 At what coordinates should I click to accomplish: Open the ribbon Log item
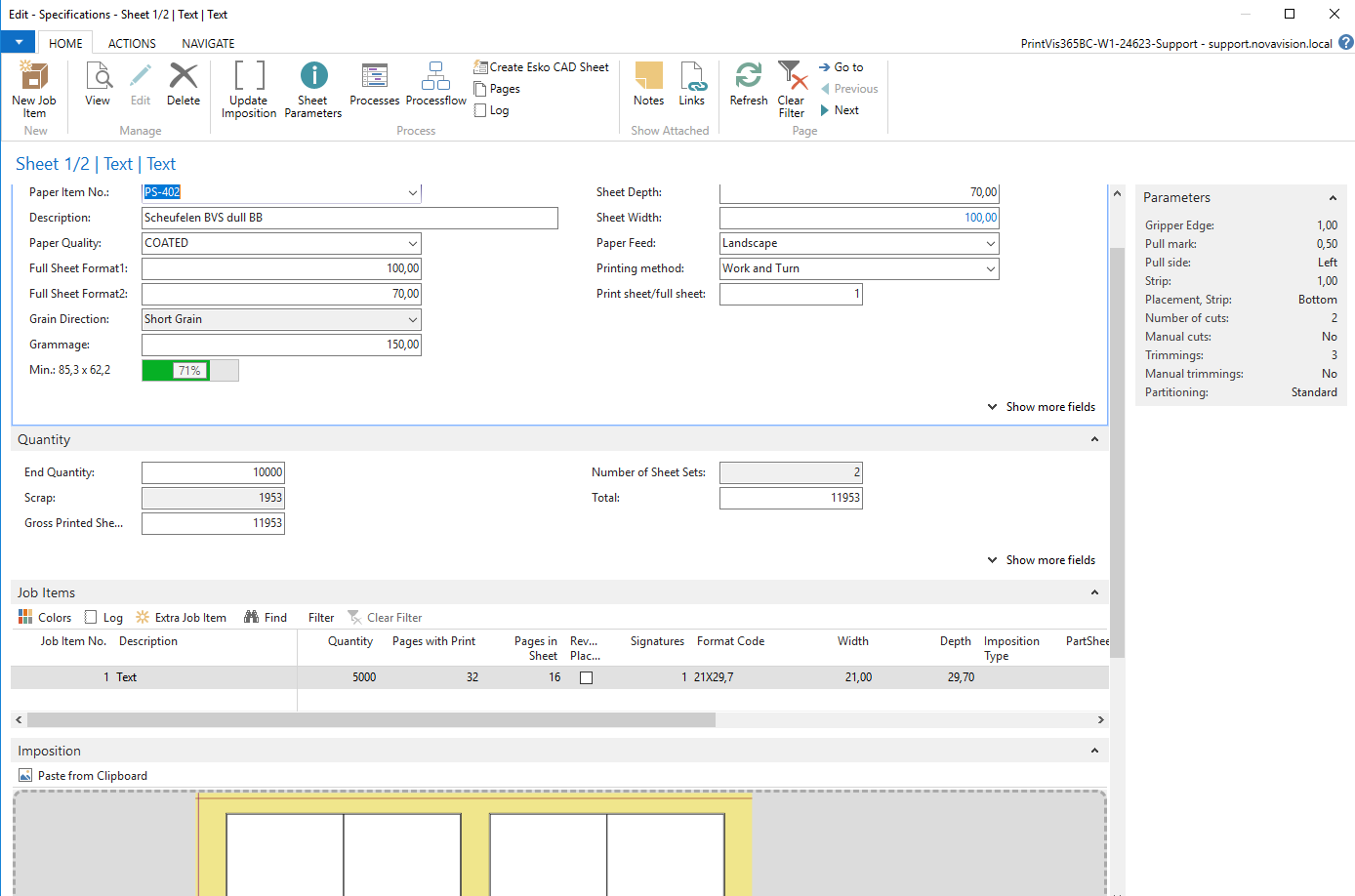point(491,110)
